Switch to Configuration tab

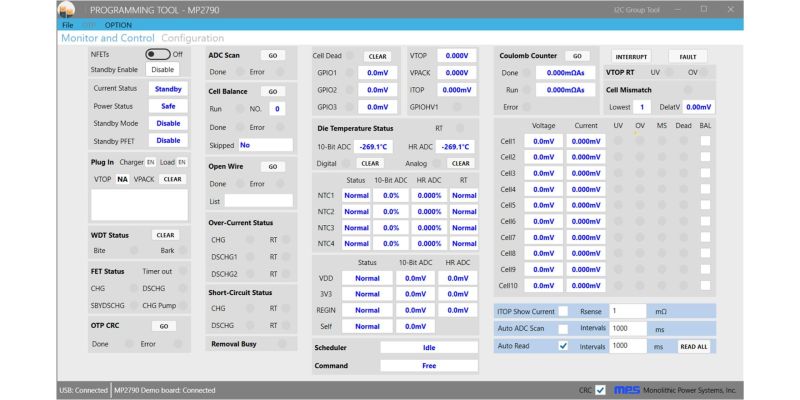(192, 38)
